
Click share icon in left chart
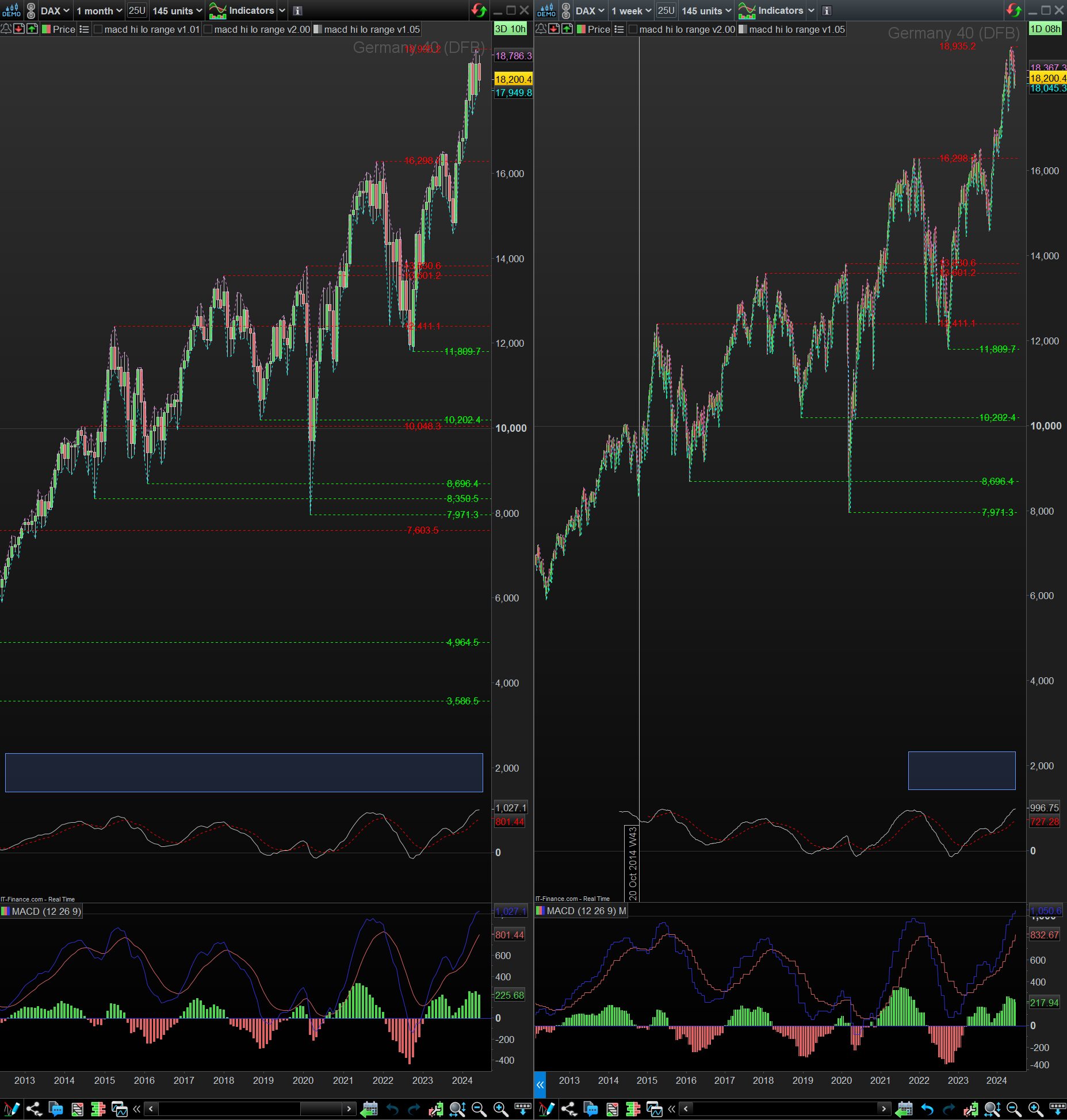click(34, 1109)
